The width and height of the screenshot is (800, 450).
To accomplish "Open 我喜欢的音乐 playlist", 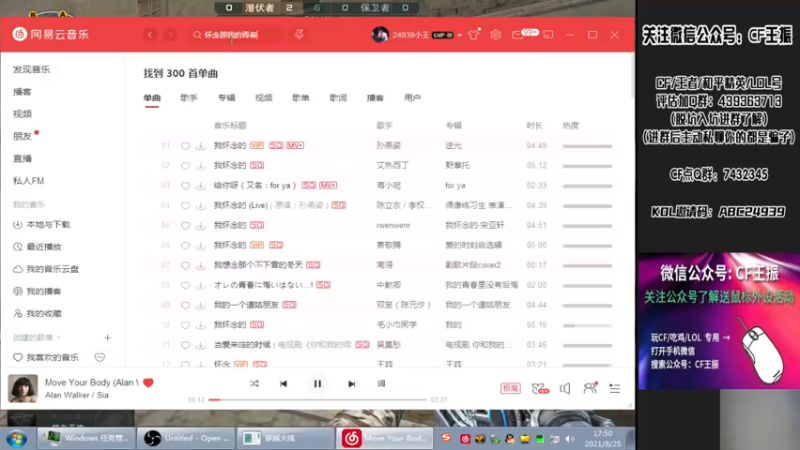I will pos(46,357).
